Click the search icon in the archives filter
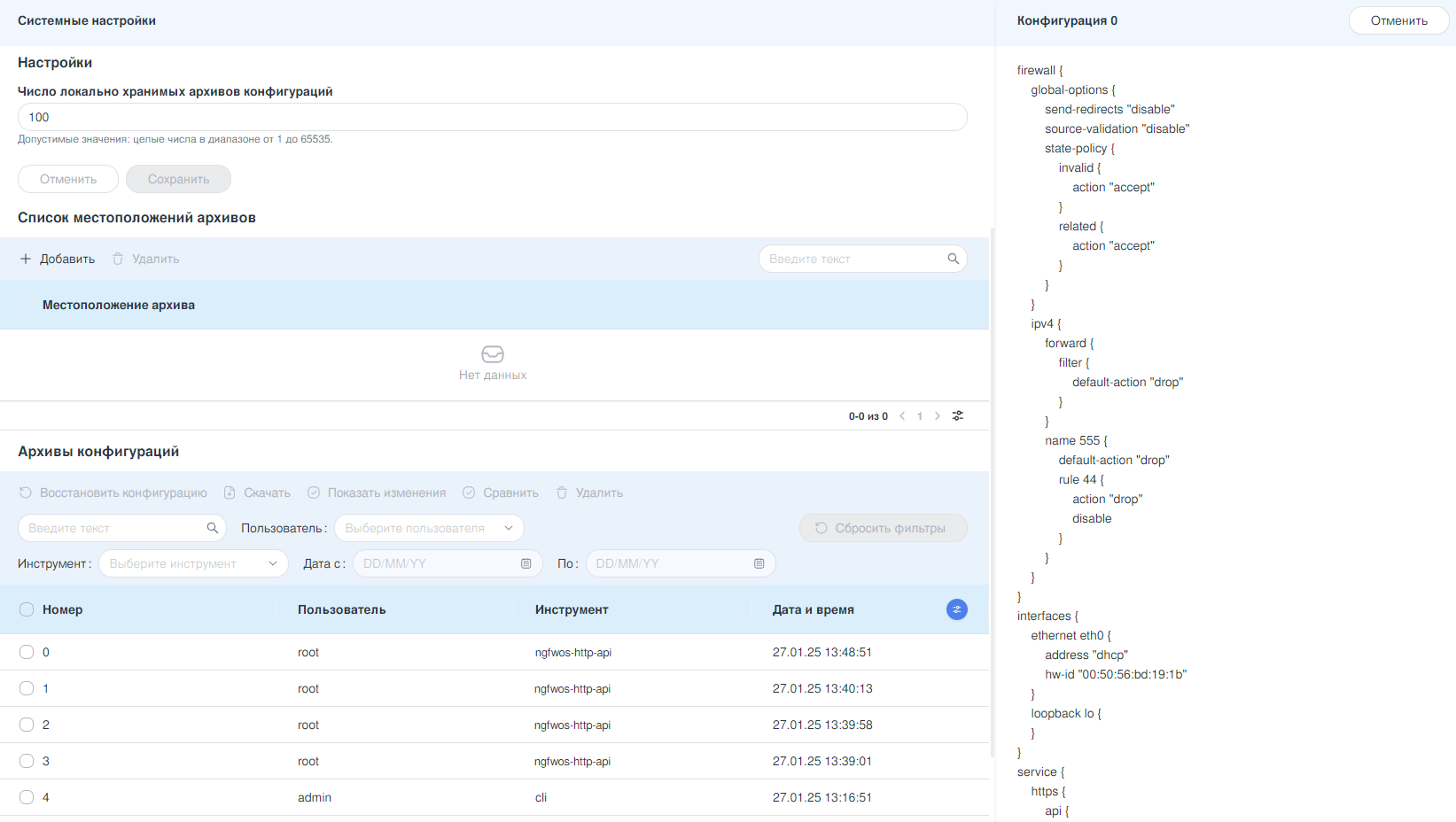The image size is (1456, 822). coord(213,528)
